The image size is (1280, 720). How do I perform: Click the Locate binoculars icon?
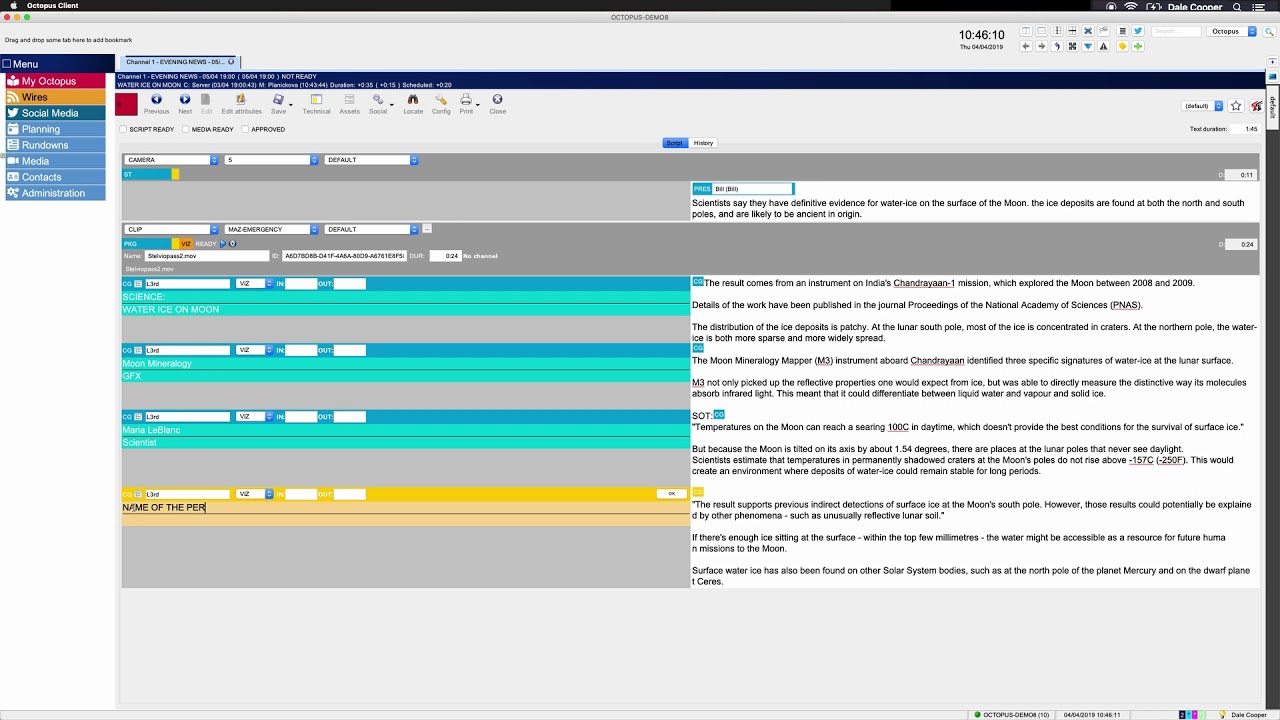coord(413,100)
